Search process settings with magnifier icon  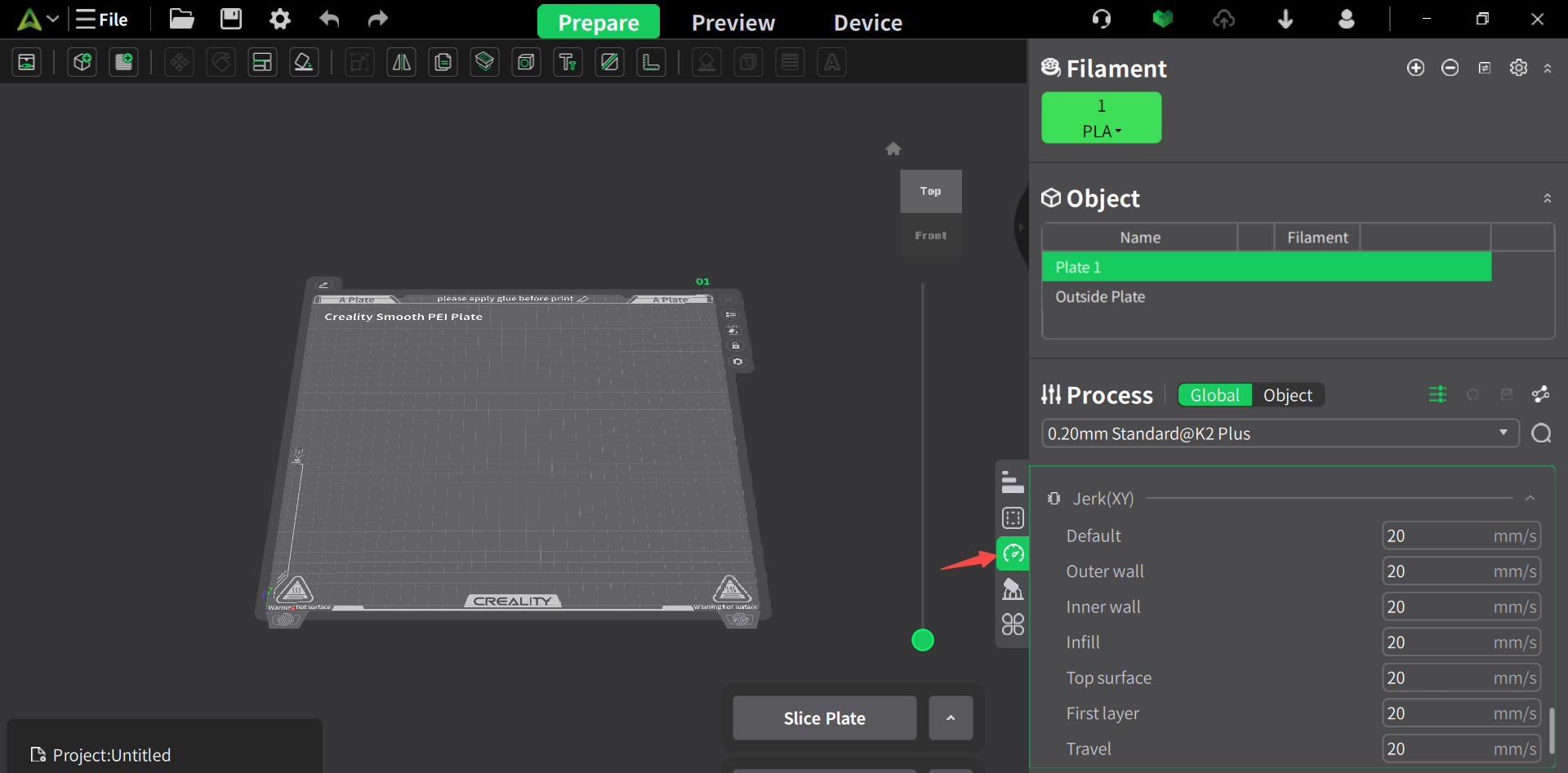(1541, 433)
